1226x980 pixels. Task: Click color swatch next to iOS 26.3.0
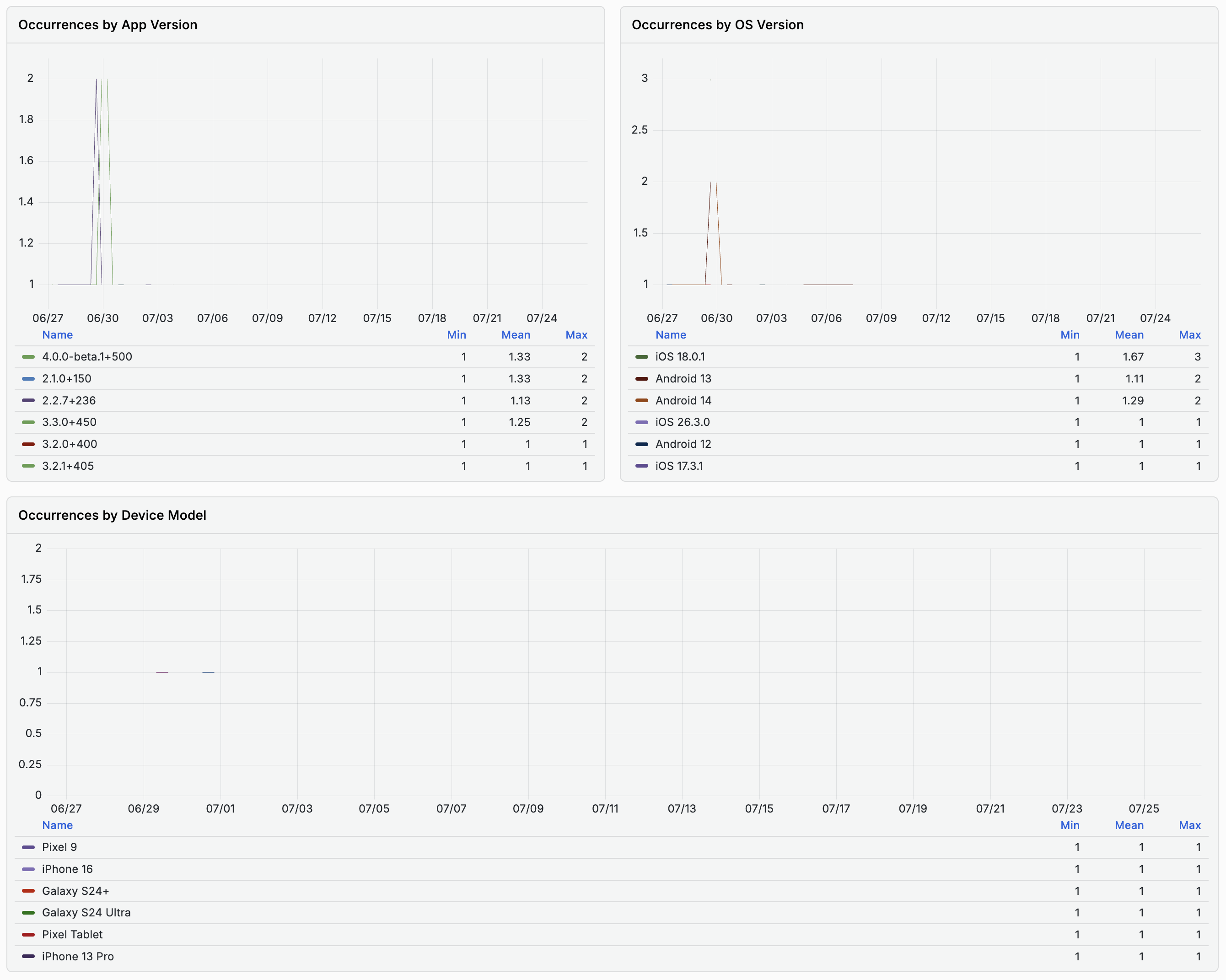coord(641,422)
